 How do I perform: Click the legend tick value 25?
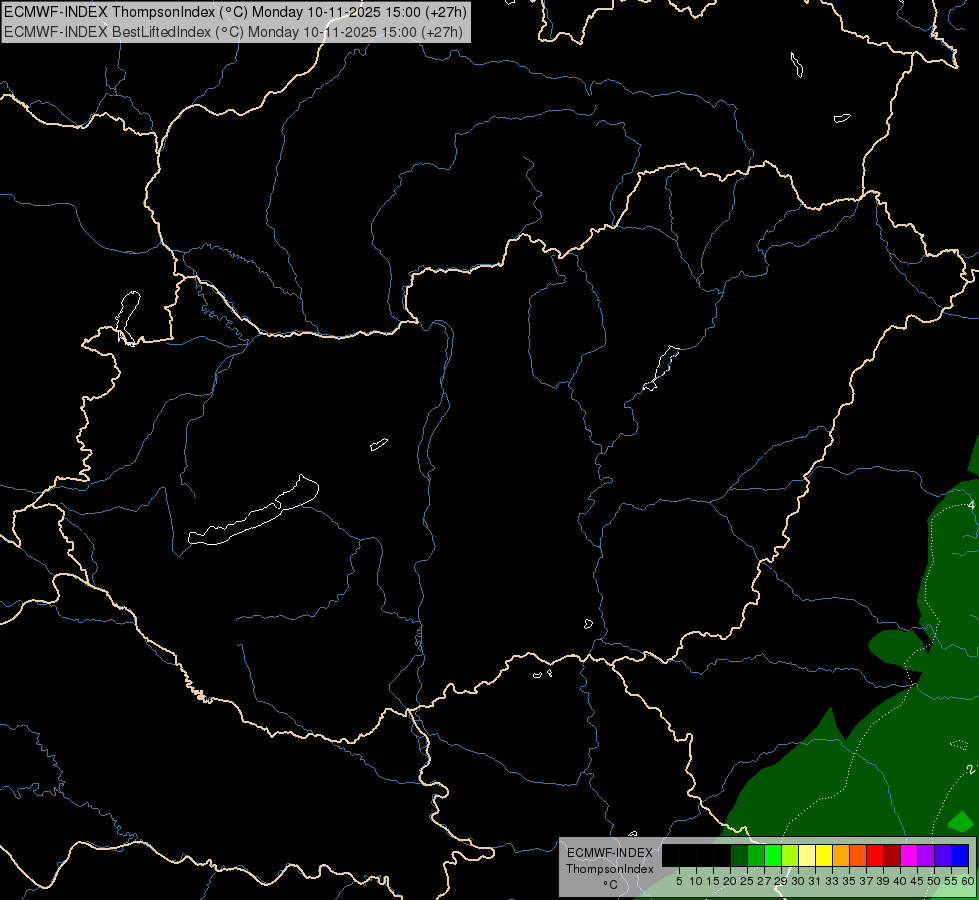pos(747,881)
